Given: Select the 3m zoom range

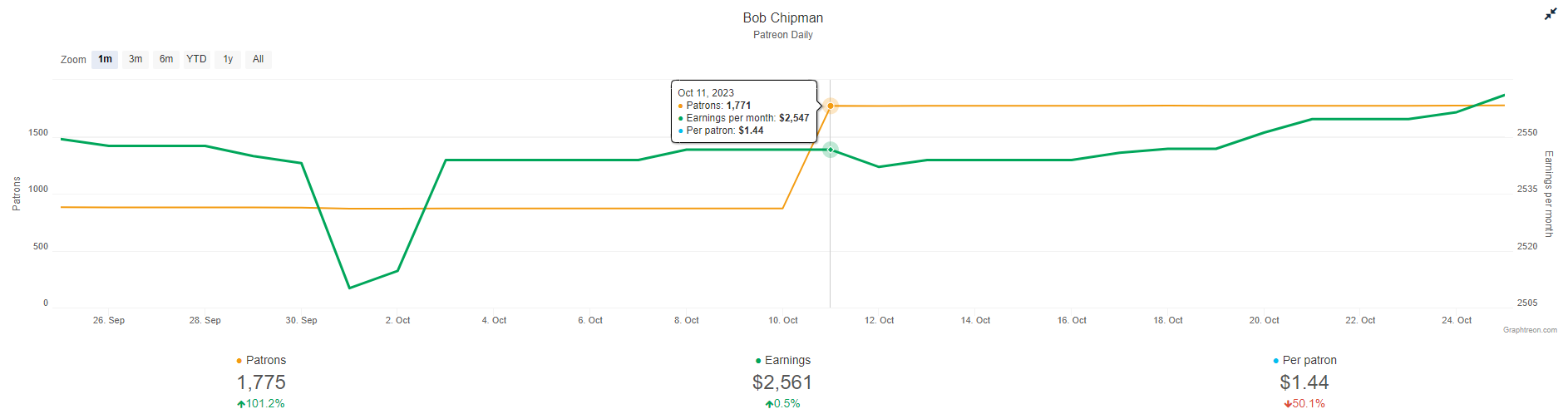Looking at the screenshot, I should (x=136, y=59).
